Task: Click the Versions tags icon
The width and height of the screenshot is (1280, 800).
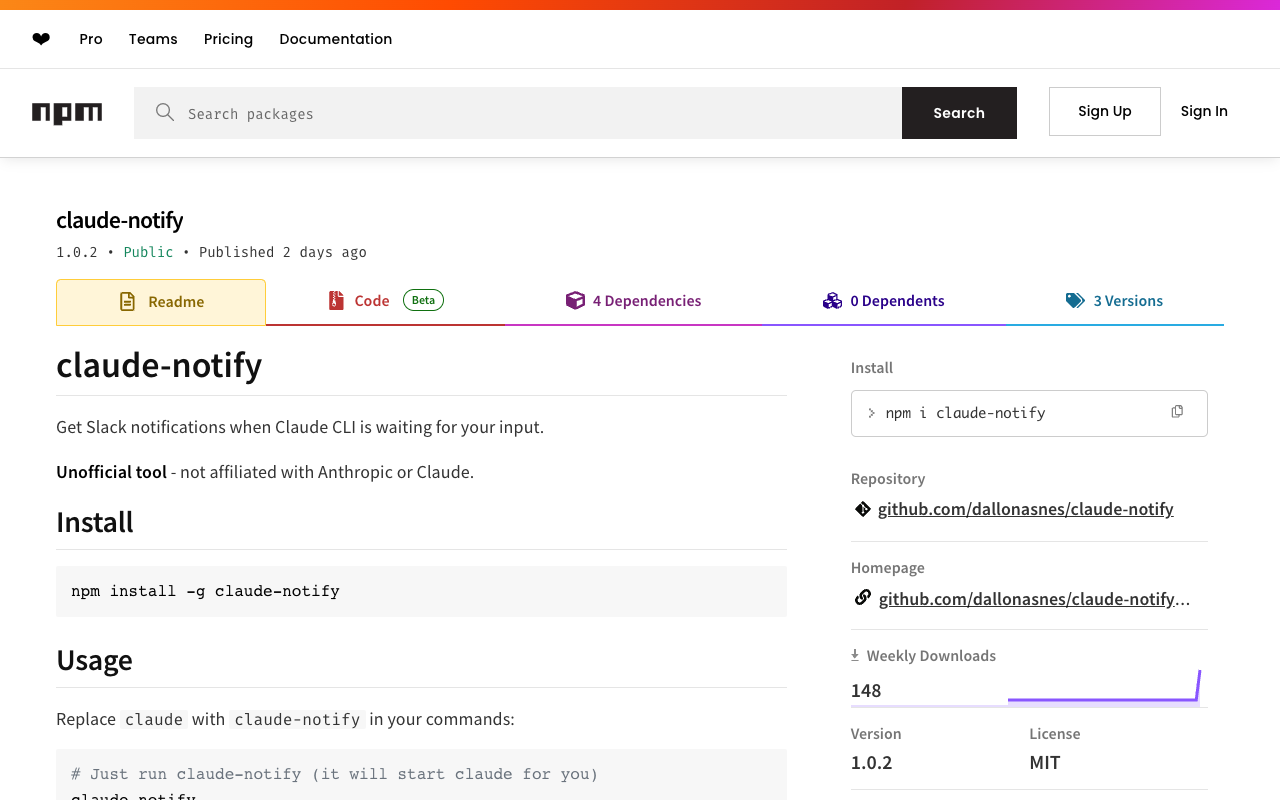Action: [x=1075, y=300]
